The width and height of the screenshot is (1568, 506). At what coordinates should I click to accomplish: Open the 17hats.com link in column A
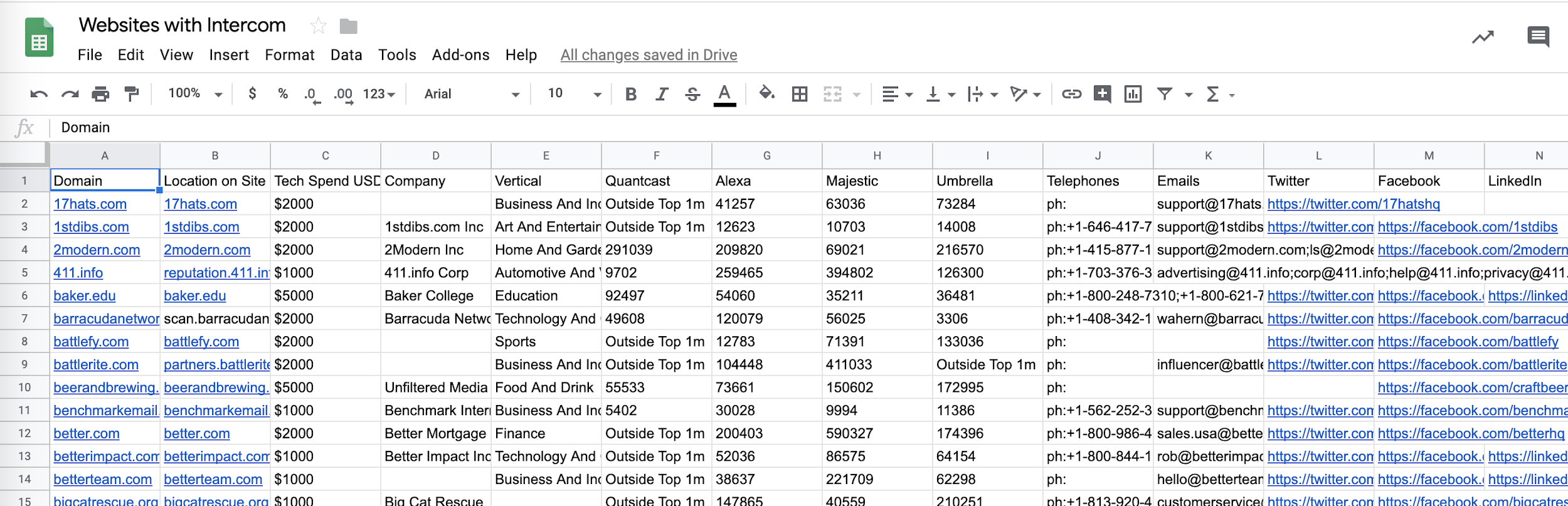[90, 204]
